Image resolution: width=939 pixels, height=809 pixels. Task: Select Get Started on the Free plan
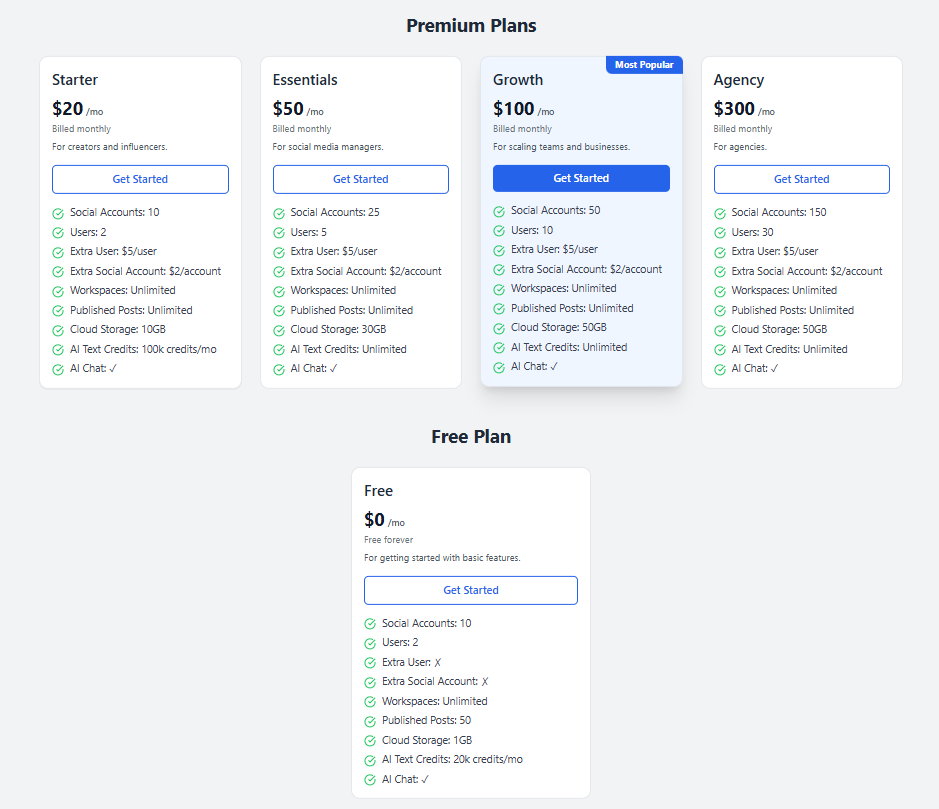point(470,590)
